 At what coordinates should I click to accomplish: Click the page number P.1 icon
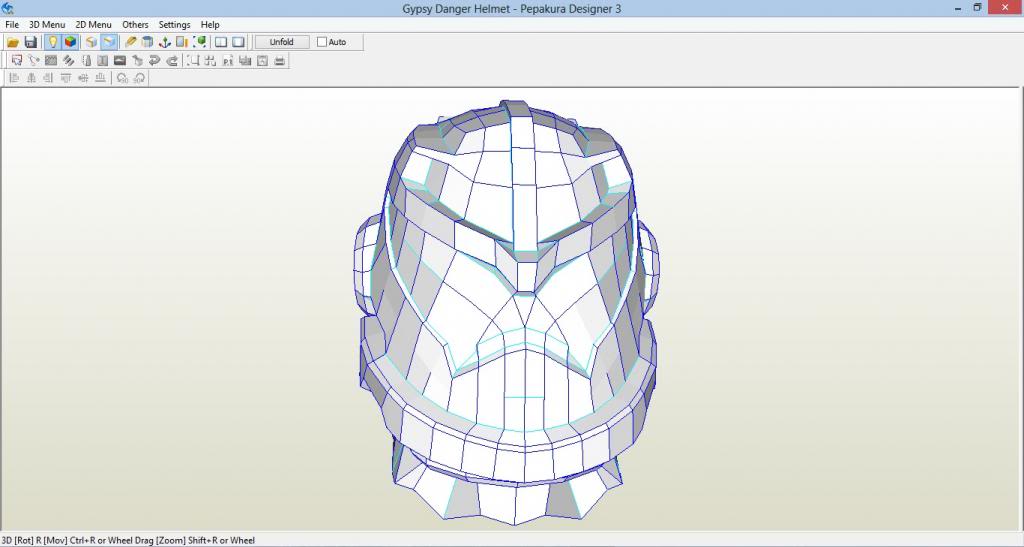pyautogui.click(x=227, y=61)
